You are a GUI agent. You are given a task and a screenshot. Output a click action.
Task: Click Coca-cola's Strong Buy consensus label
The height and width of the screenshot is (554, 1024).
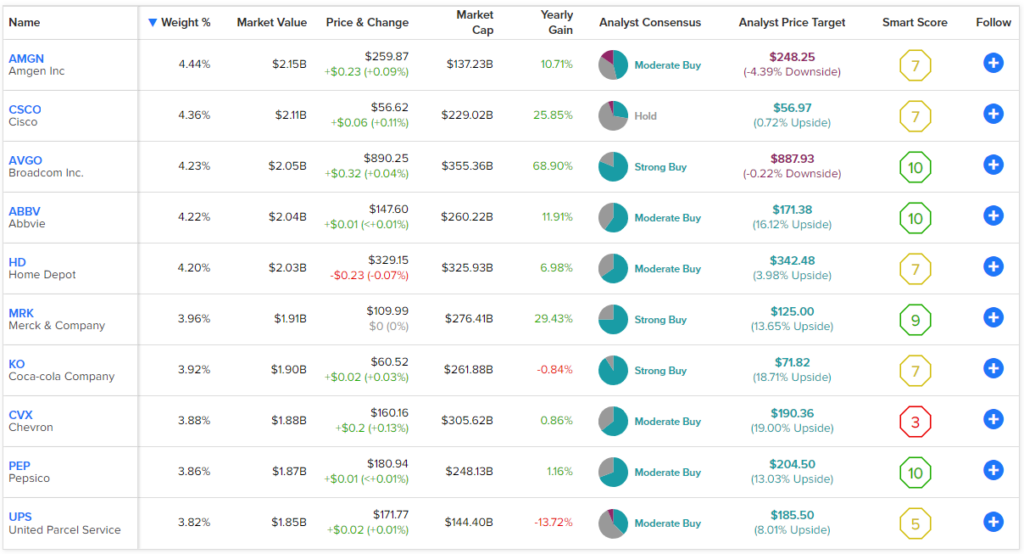tap(660, 370)
